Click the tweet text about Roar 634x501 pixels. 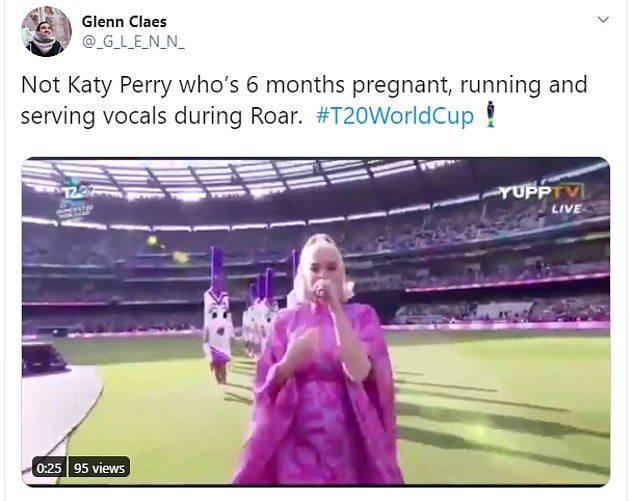(300, 101)
